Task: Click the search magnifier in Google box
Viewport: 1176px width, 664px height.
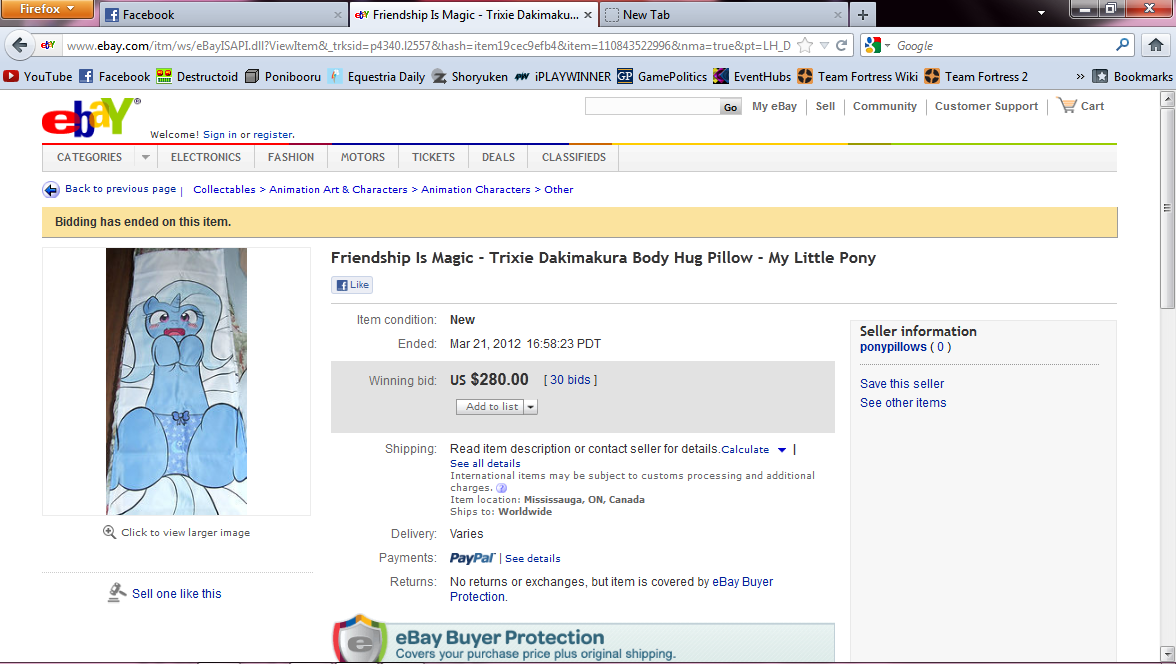Action: tap(1122, 45)
